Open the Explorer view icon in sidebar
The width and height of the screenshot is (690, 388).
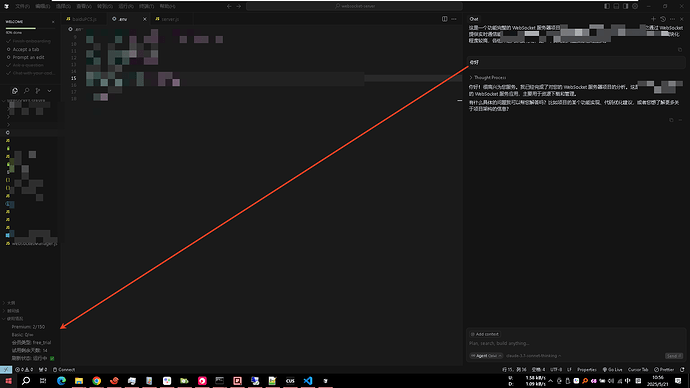[x=15, y=91]
